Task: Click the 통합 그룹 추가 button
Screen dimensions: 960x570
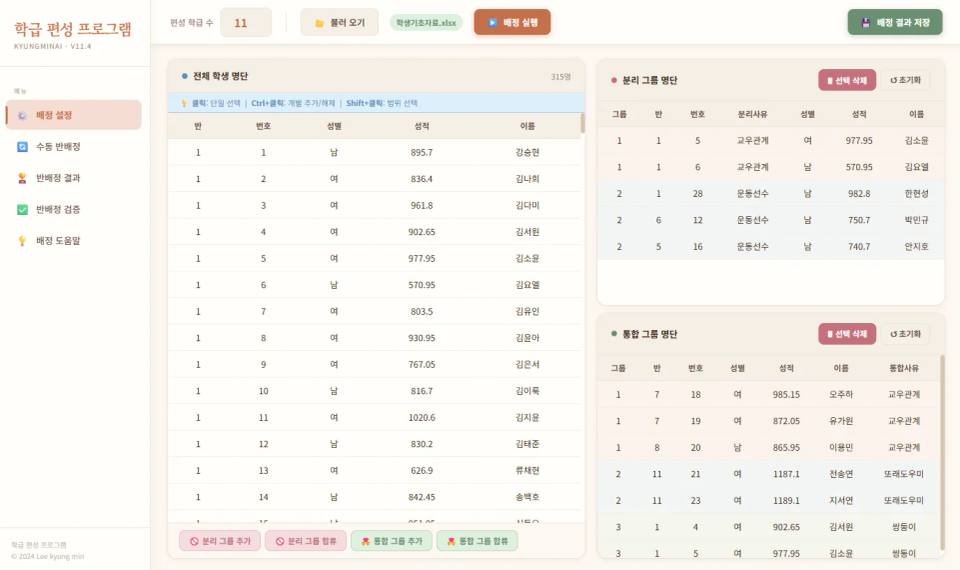Action: (x=391, y=541)
